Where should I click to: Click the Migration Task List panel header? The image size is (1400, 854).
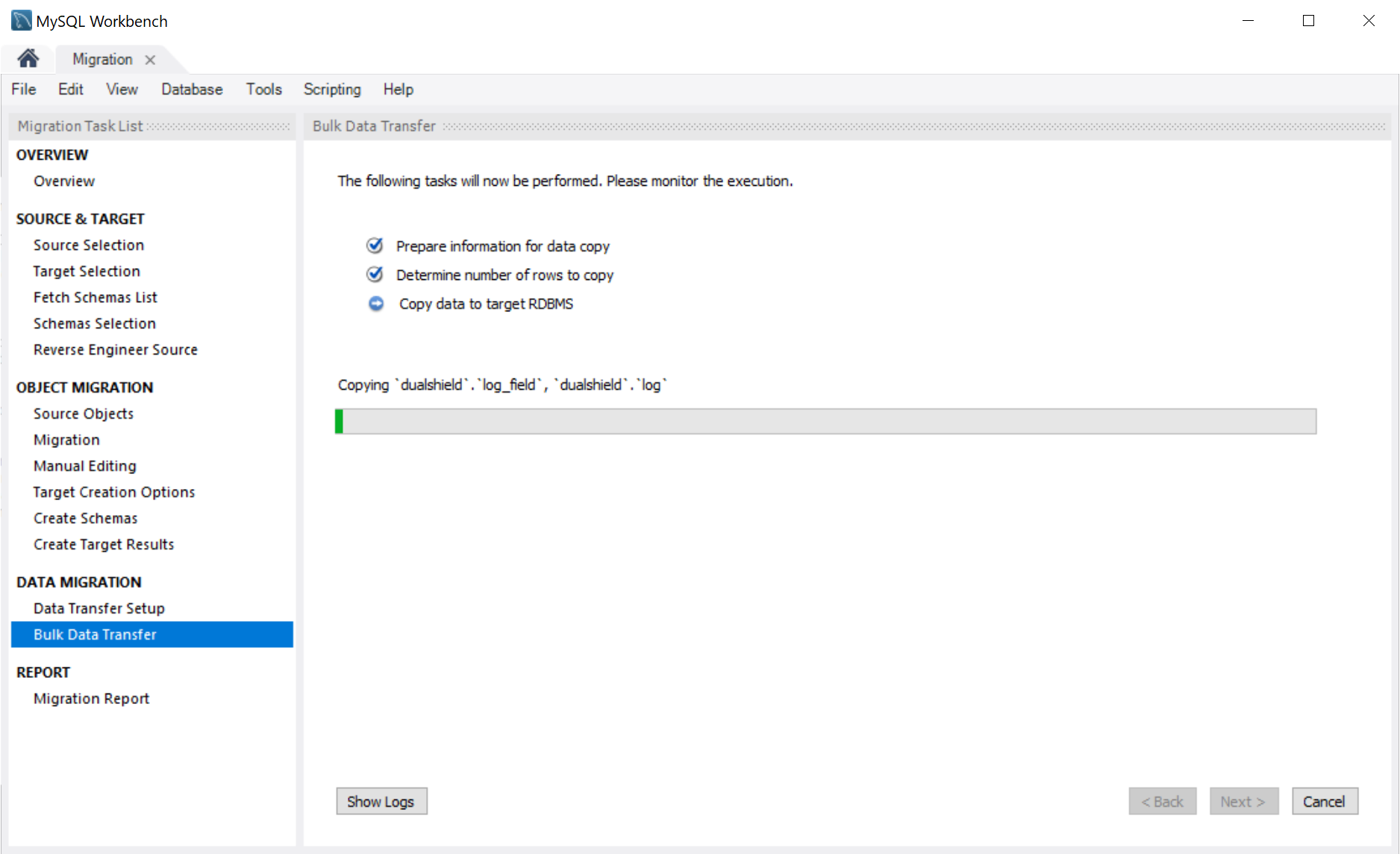pos(153,126)
